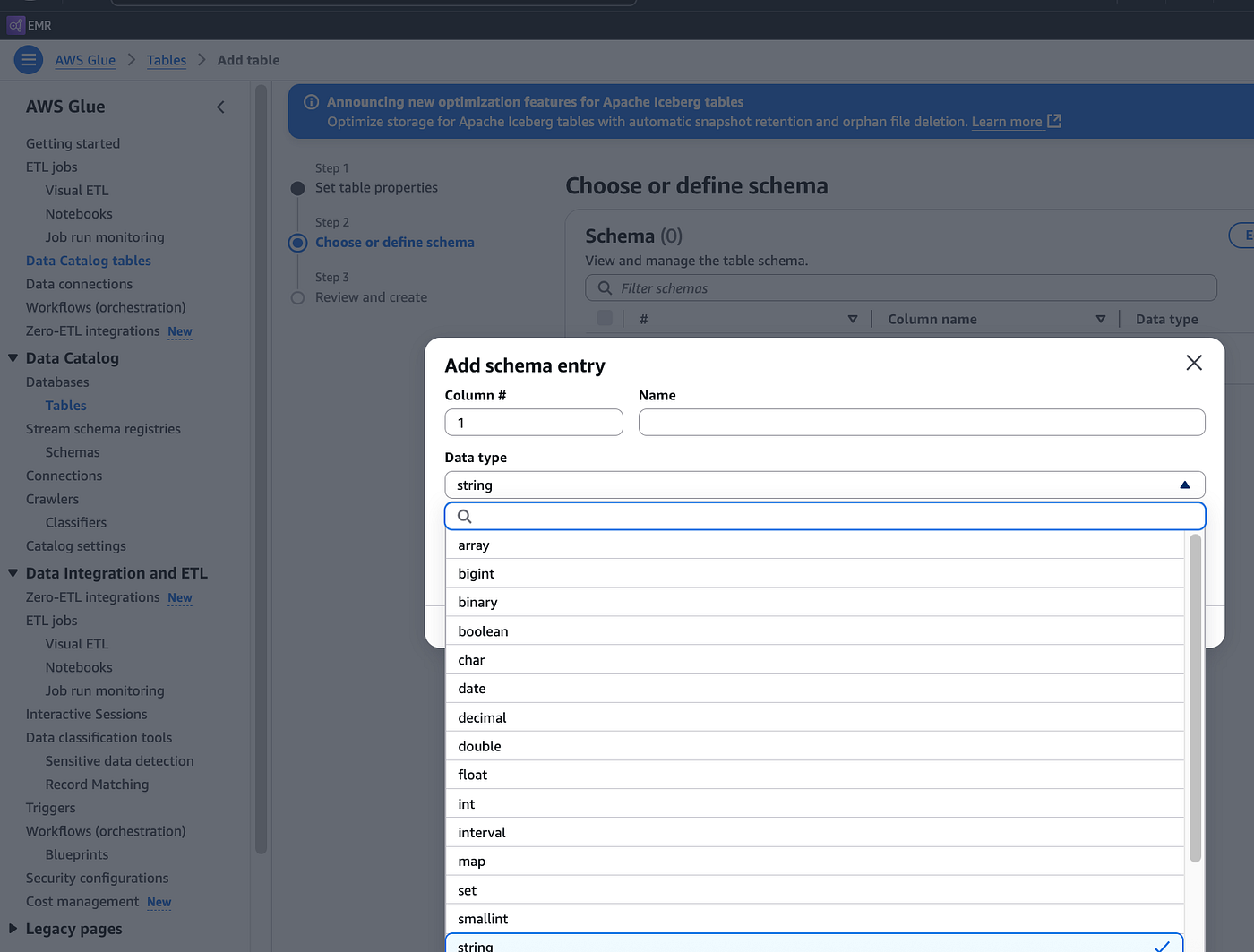Collapse the Data type dropdown arrow
The width and height of the screenshot is (1254, 952).
1185,485
